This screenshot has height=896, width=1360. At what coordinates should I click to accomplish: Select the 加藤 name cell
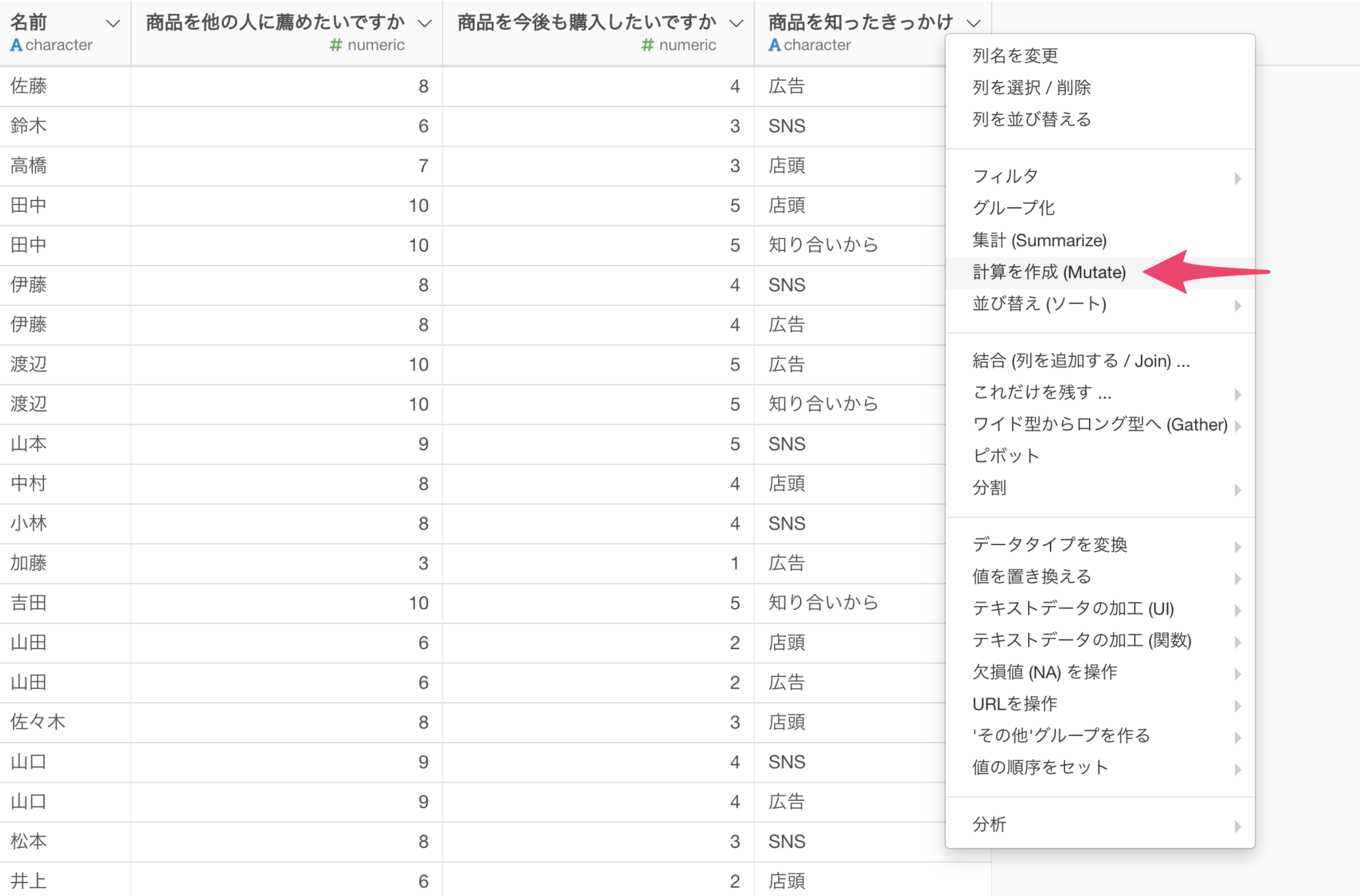[65, 564]
